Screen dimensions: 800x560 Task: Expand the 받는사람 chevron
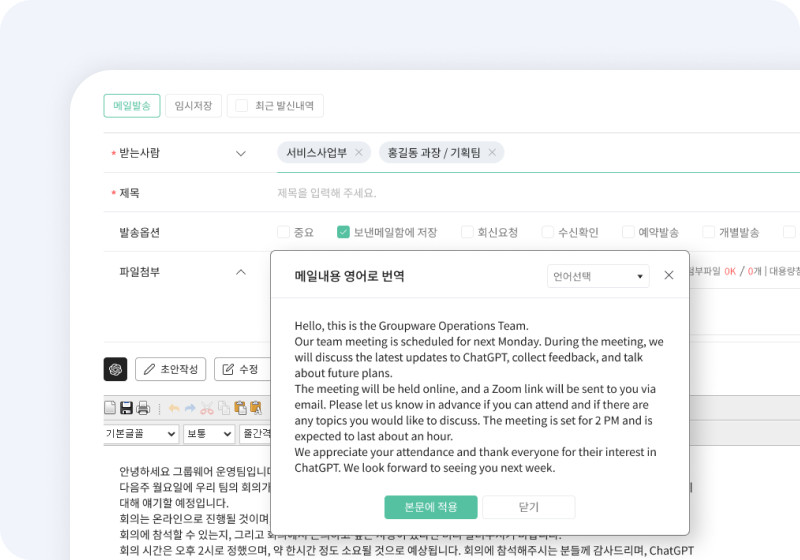click(x=241, y=154)
